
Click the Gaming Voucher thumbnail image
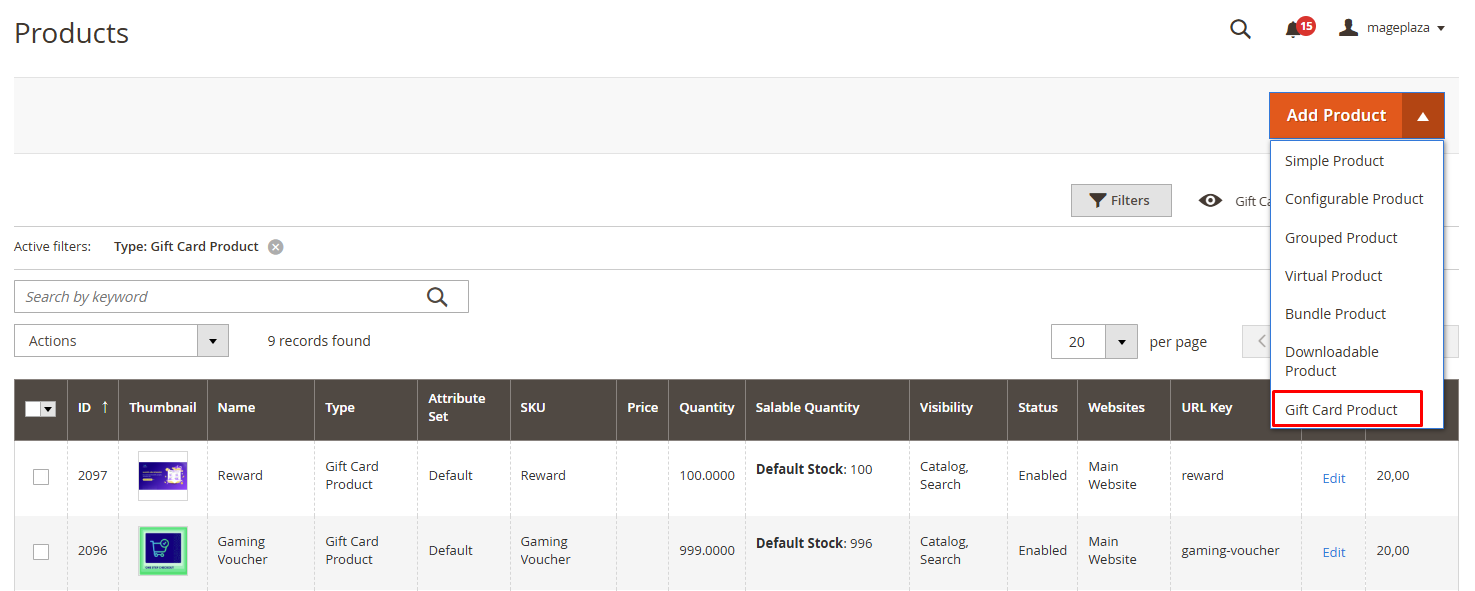click(x=163, y=551)
